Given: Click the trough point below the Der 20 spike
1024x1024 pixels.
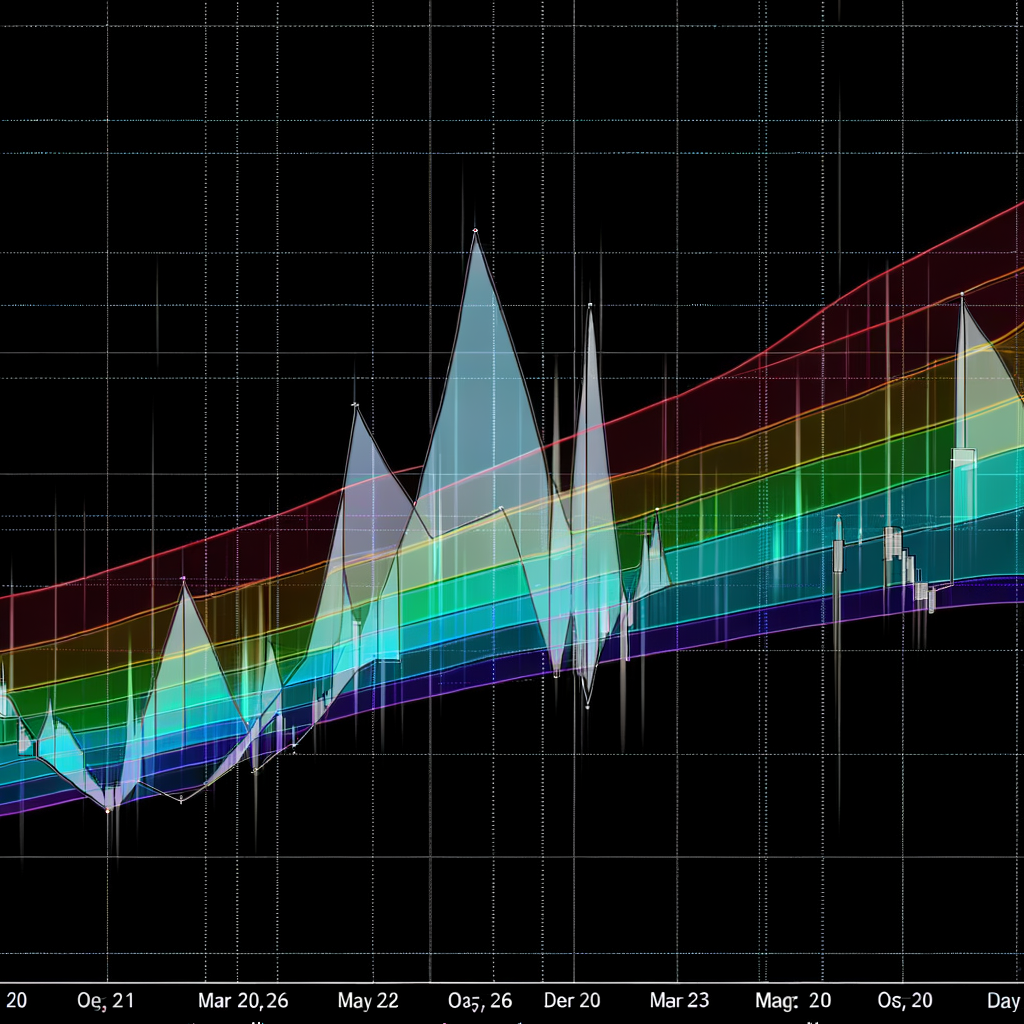Looking at the screenshot, I should coord(588,706).
